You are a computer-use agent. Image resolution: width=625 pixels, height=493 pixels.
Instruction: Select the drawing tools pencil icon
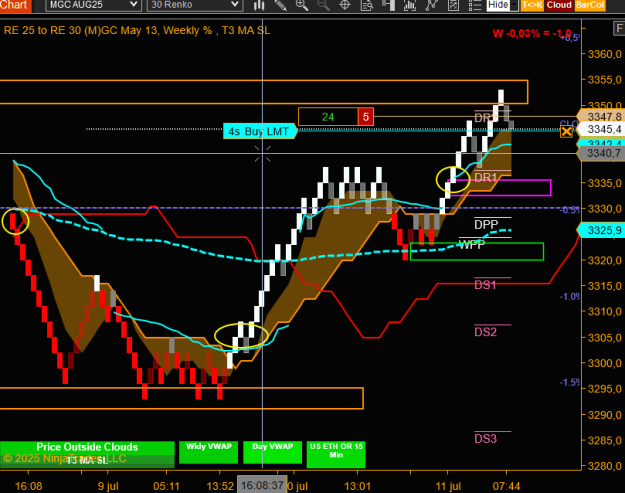[281, 5]
